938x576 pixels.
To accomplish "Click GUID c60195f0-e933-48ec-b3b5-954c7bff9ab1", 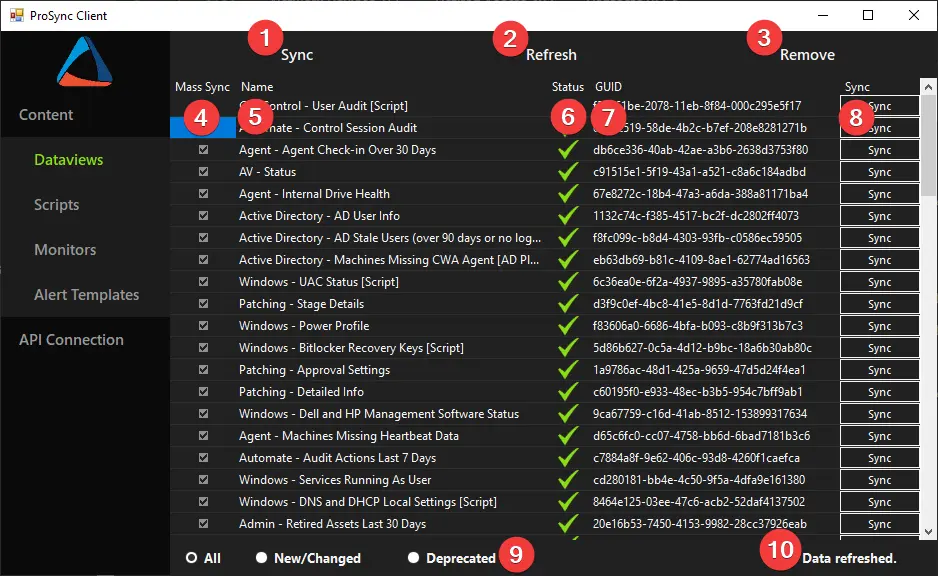I will [x=698, y=392].
